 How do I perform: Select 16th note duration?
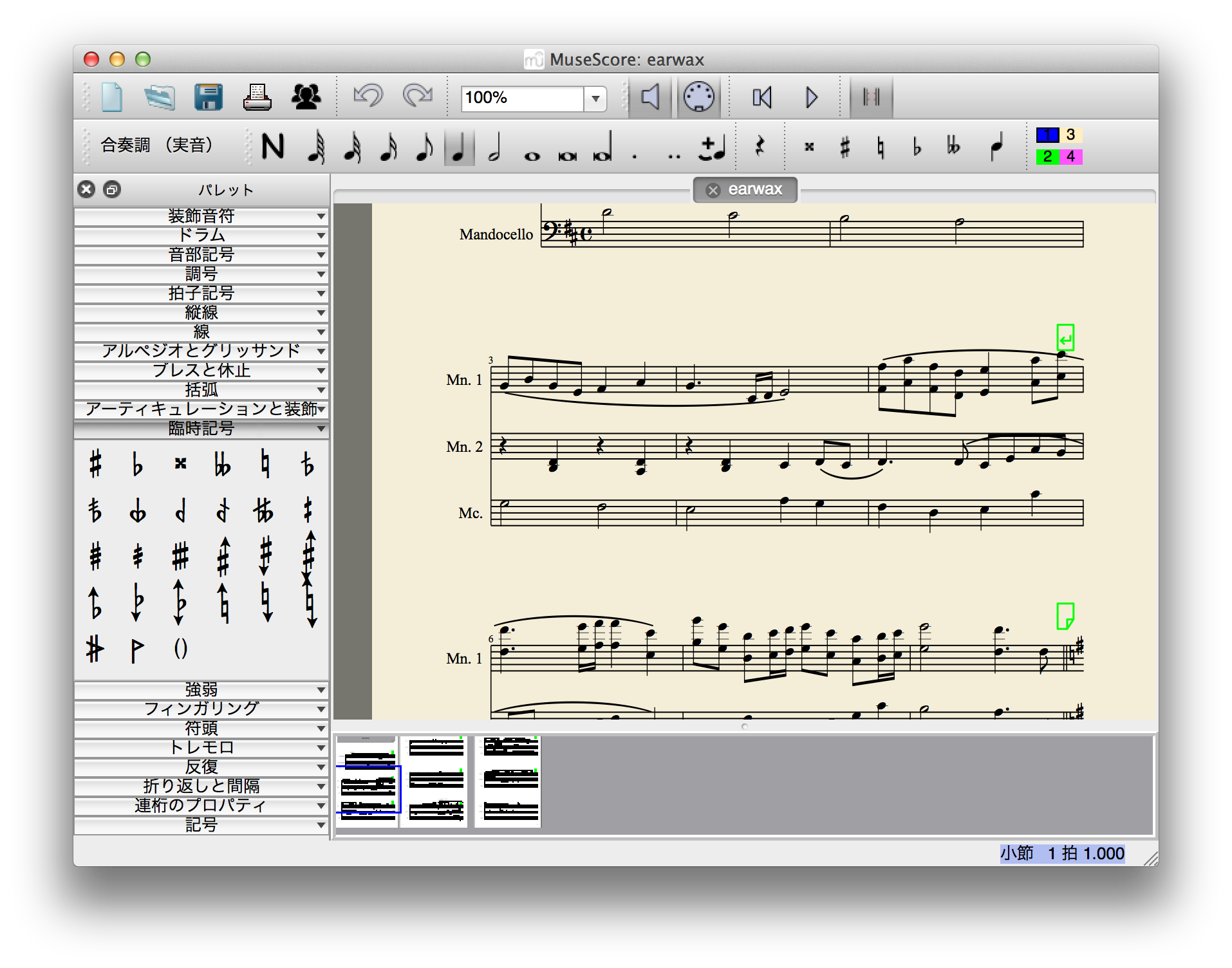[388, 147]
